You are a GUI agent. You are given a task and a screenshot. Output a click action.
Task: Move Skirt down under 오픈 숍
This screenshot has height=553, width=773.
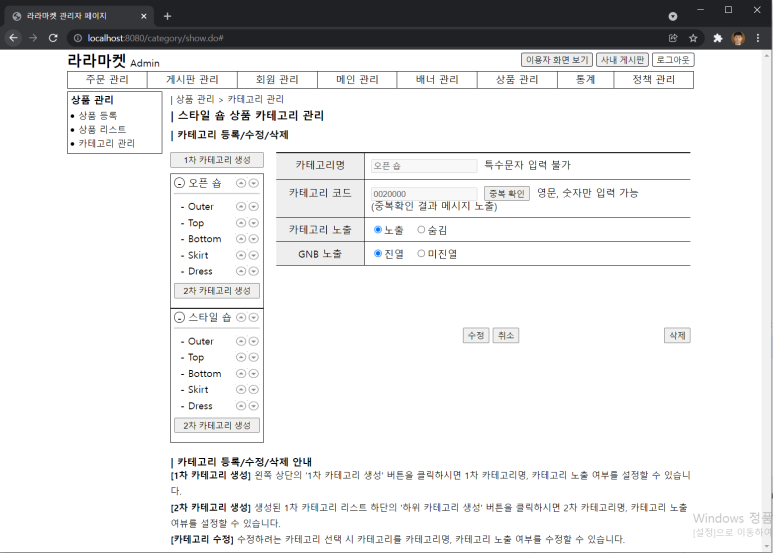253,255
